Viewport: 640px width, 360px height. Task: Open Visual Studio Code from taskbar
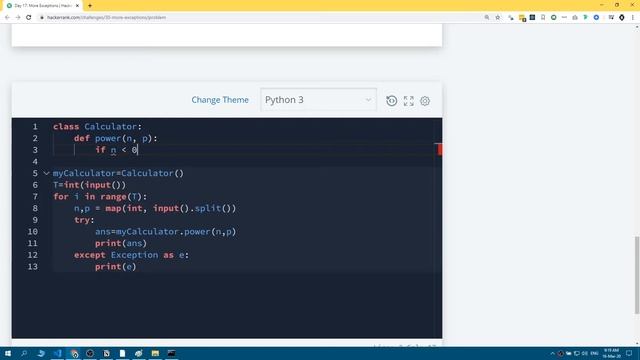point(58,353)
